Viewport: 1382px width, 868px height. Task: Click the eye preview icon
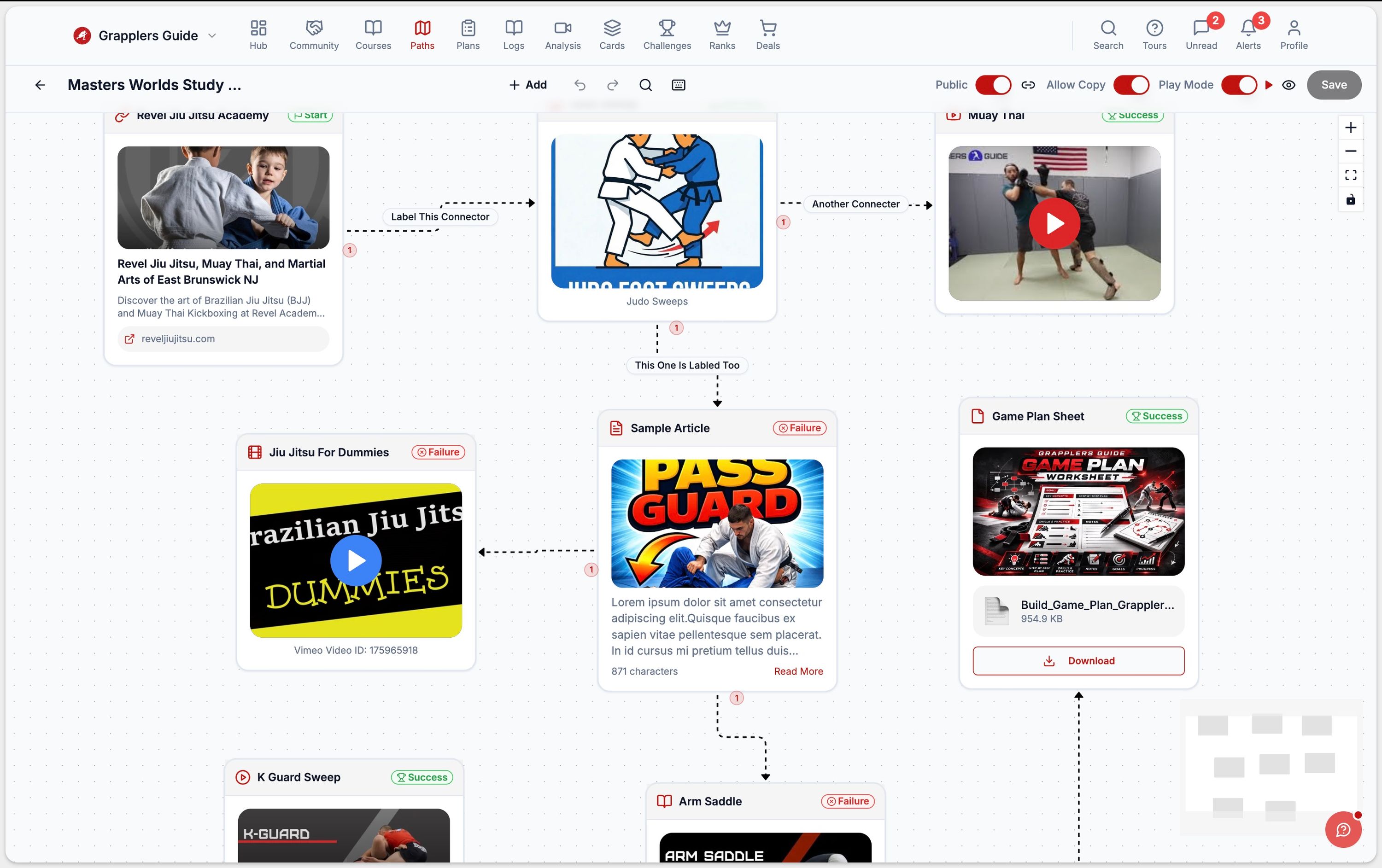(x=1288, y=85)
